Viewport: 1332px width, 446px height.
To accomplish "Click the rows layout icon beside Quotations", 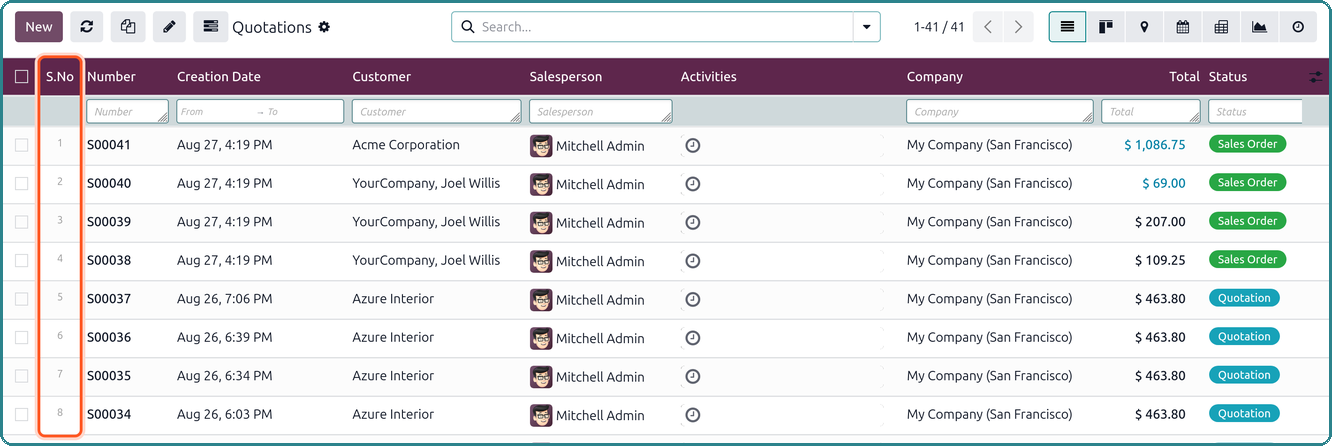I will point(210,27).
